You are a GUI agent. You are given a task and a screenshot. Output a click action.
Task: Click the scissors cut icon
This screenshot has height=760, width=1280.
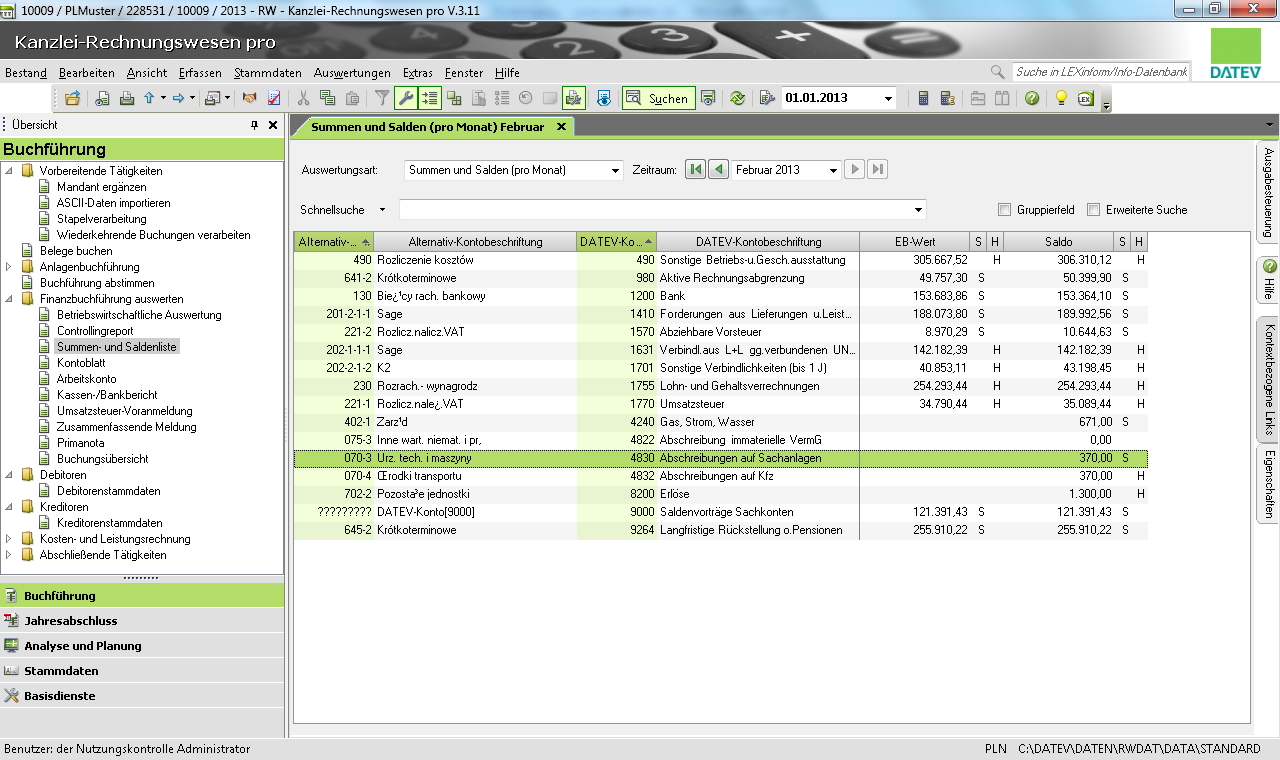(x=303, y=98)
